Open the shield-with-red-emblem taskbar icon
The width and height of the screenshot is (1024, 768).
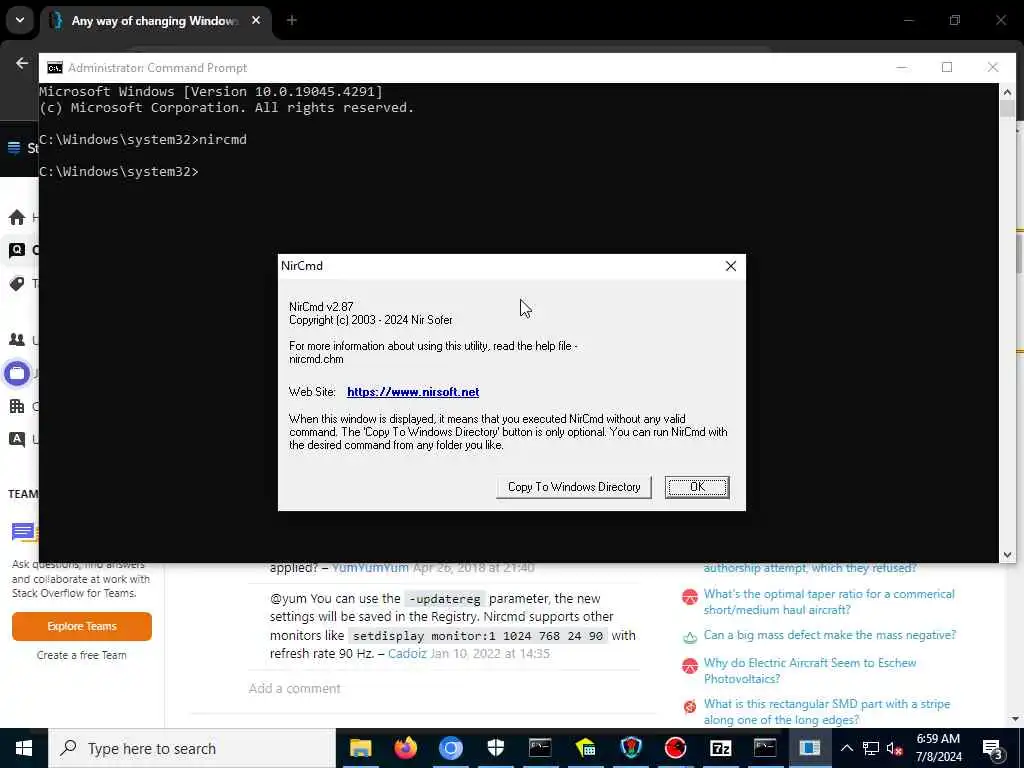click(631, 748)
